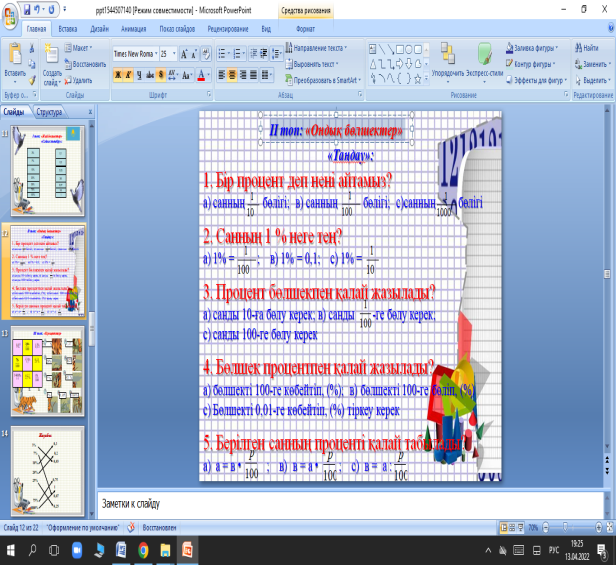Open the Times New Roman font dropdown
616x565 pixels.
click(x=156, y=54)
